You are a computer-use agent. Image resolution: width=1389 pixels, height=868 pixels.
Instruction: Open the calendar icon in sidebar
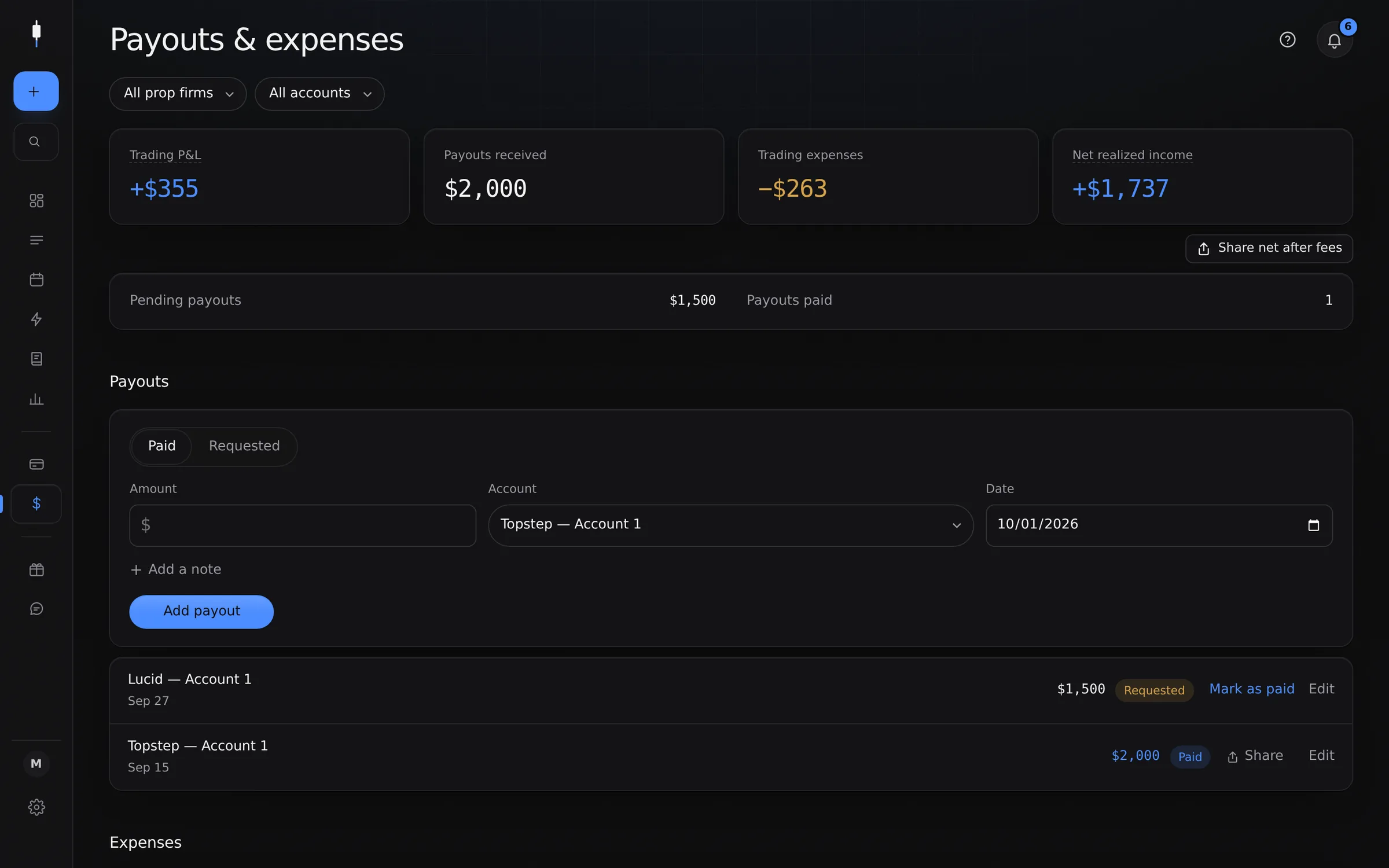36,279
